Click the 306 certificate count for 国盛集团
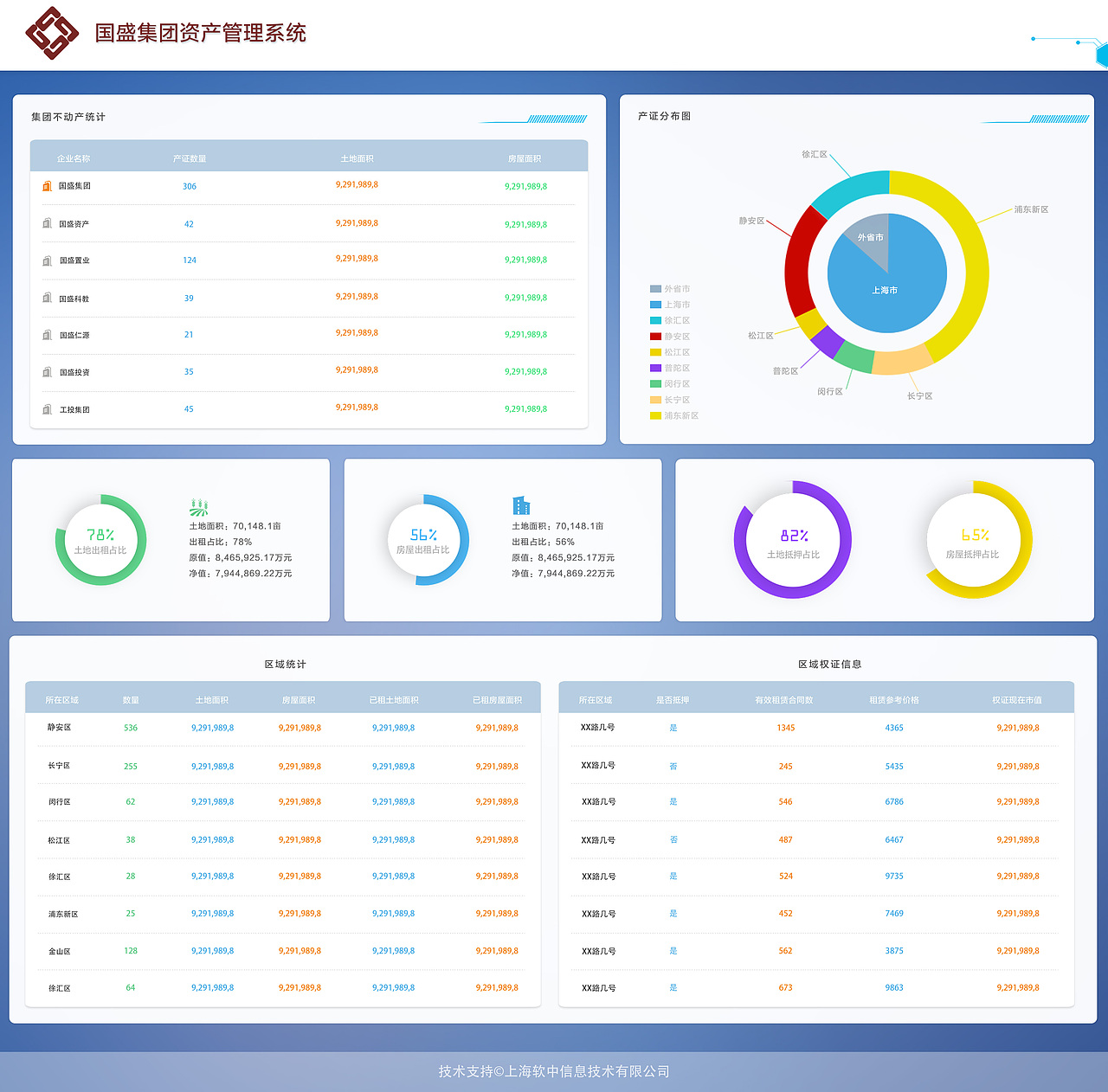Screen dimensions: 1108x1092 click(x=190, y=186)
